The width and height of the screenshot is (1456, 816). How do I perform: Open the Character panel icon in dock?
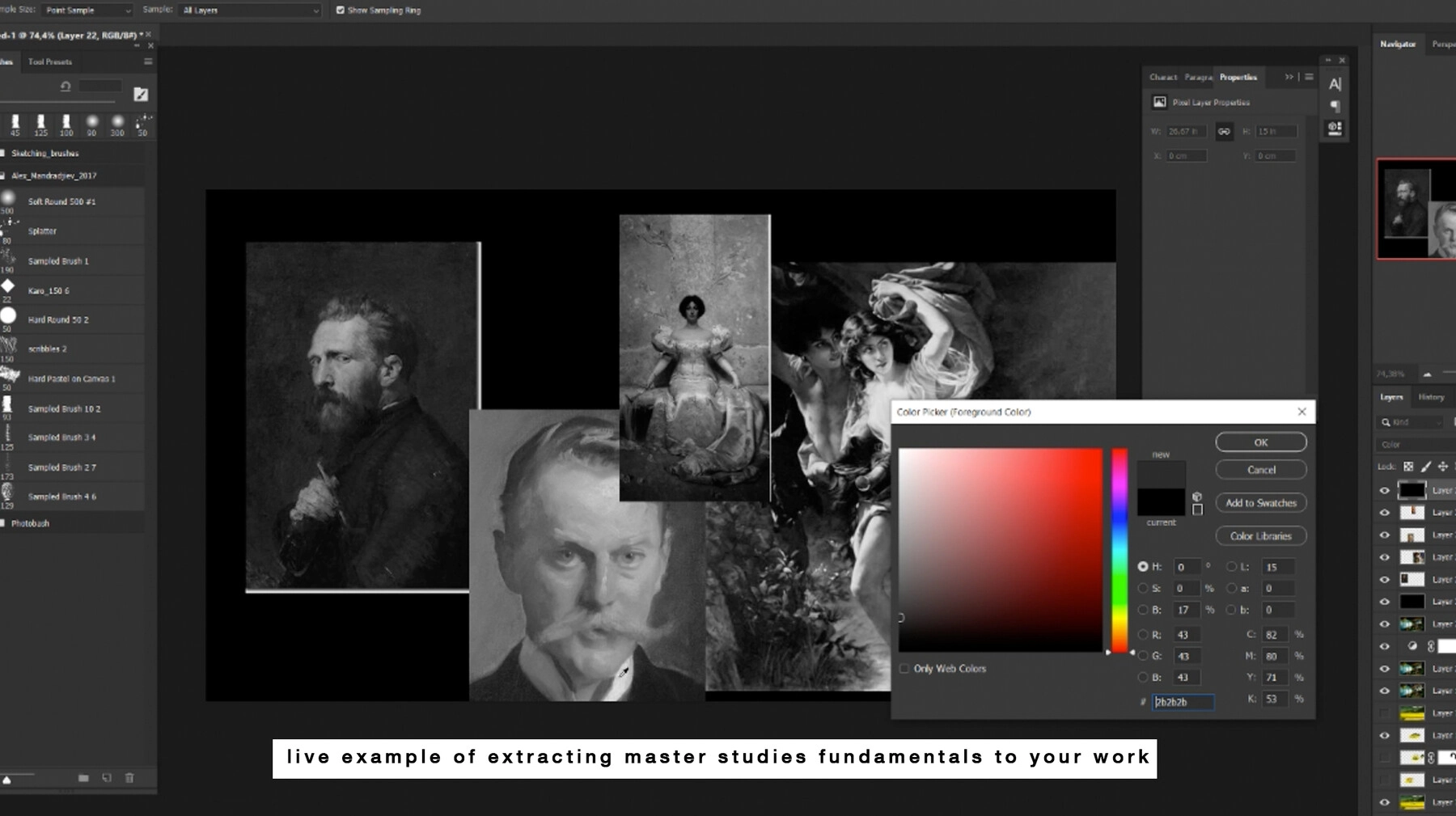click(1335, 84)
